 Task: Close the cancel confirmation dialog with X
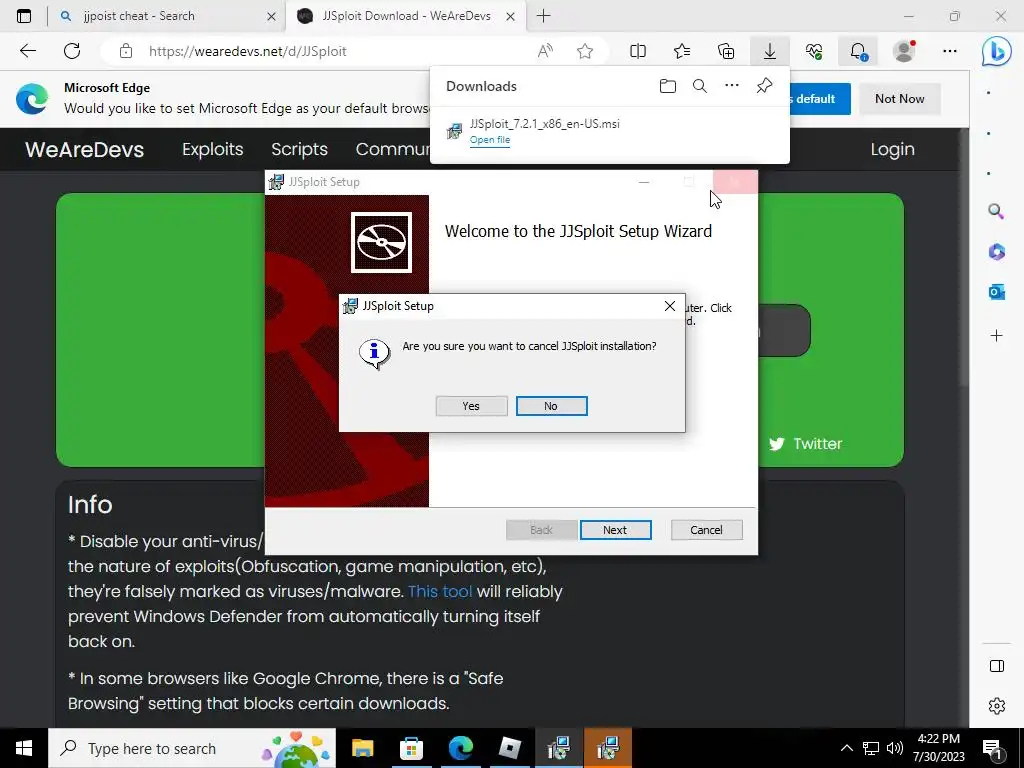669,306
